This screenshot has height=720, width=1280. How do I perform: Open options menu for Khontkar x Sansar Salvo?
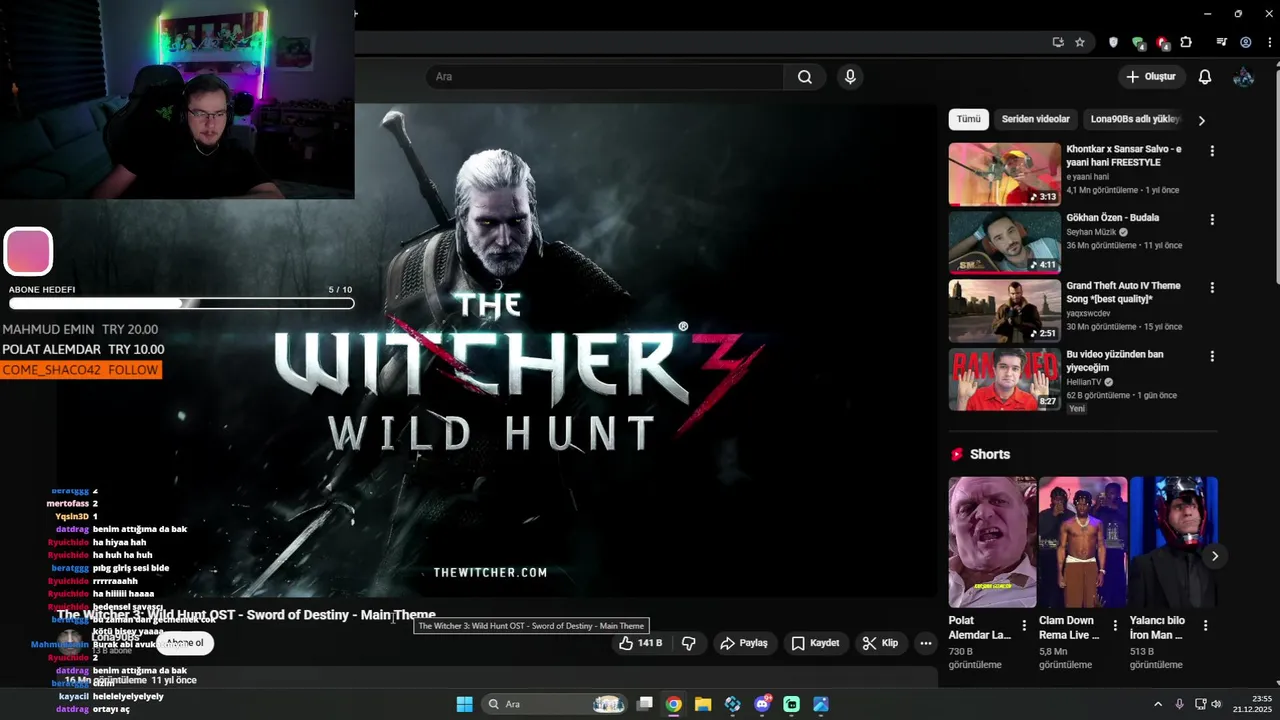coord(1212,151)
